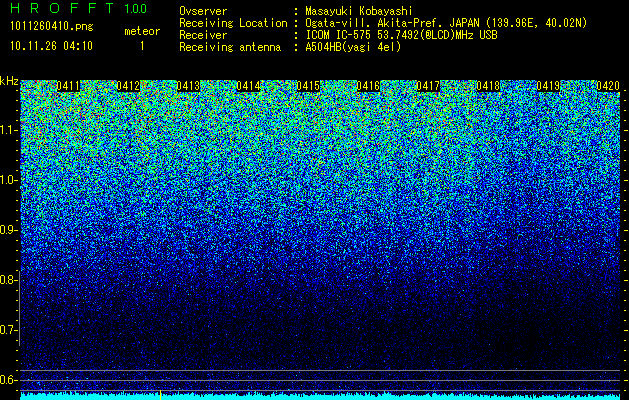
Task: Click the meteor count value 1
Action: [142, 46]
